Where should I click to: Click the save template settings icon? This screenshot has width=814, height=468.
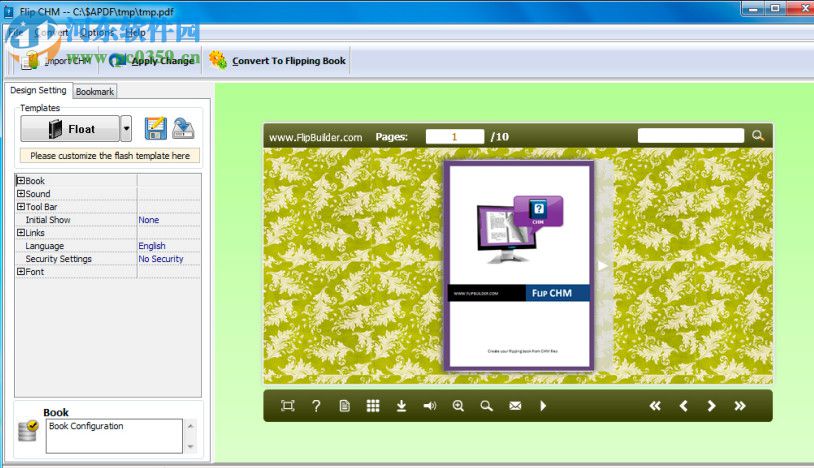tap(156, 128)
